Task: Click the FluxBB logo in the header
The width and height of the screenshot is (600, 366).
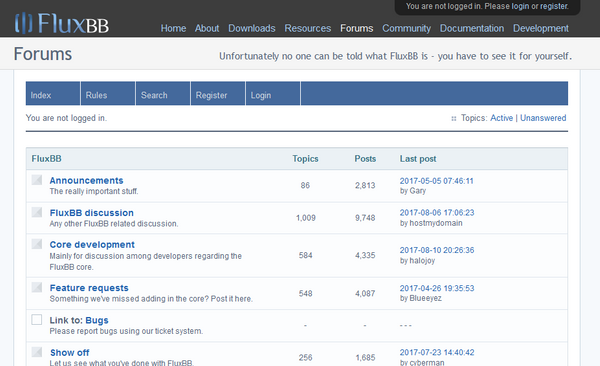Action: 62,23
